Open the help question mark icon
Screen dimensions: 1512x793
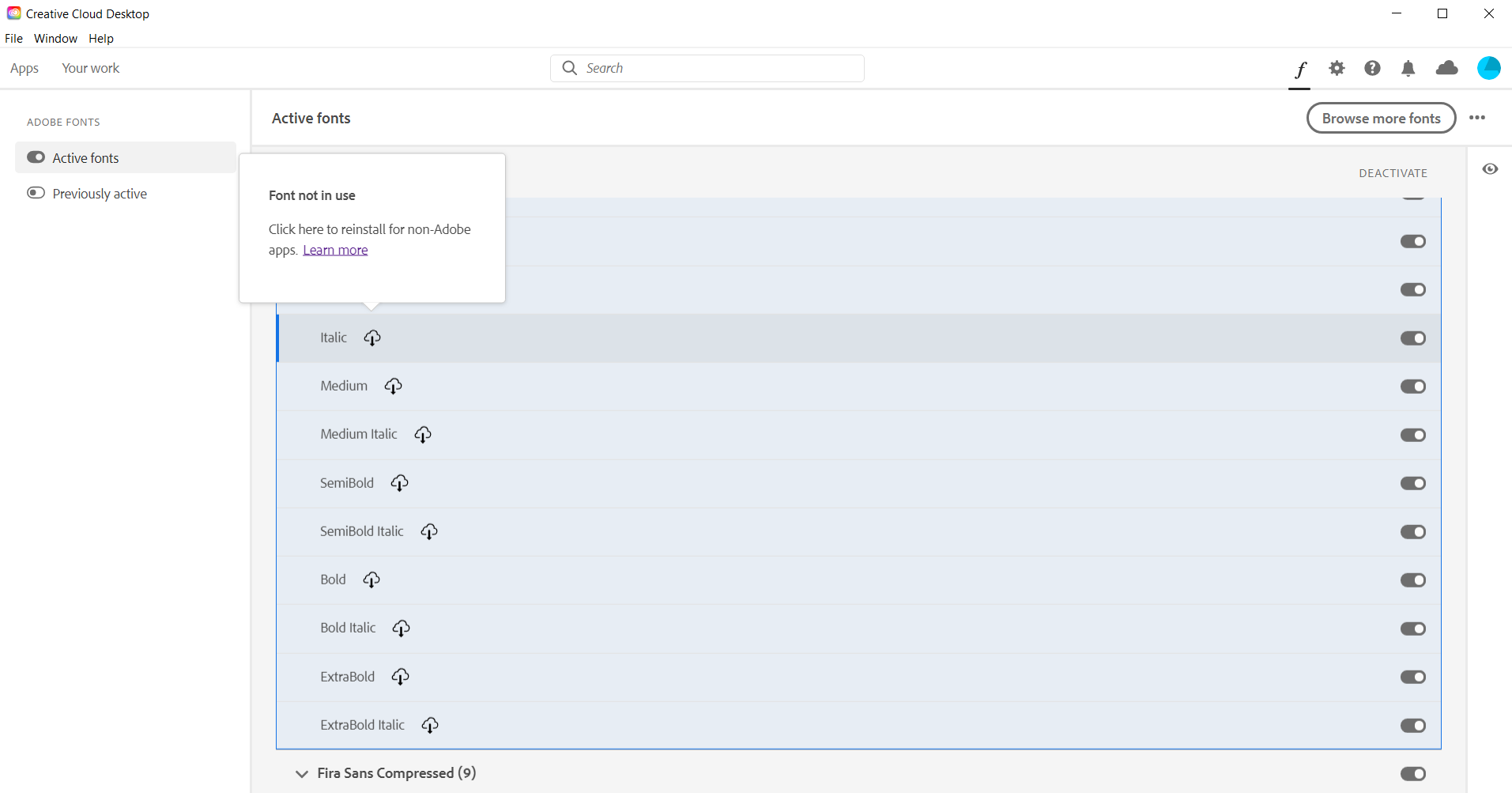click(1372, 68)
